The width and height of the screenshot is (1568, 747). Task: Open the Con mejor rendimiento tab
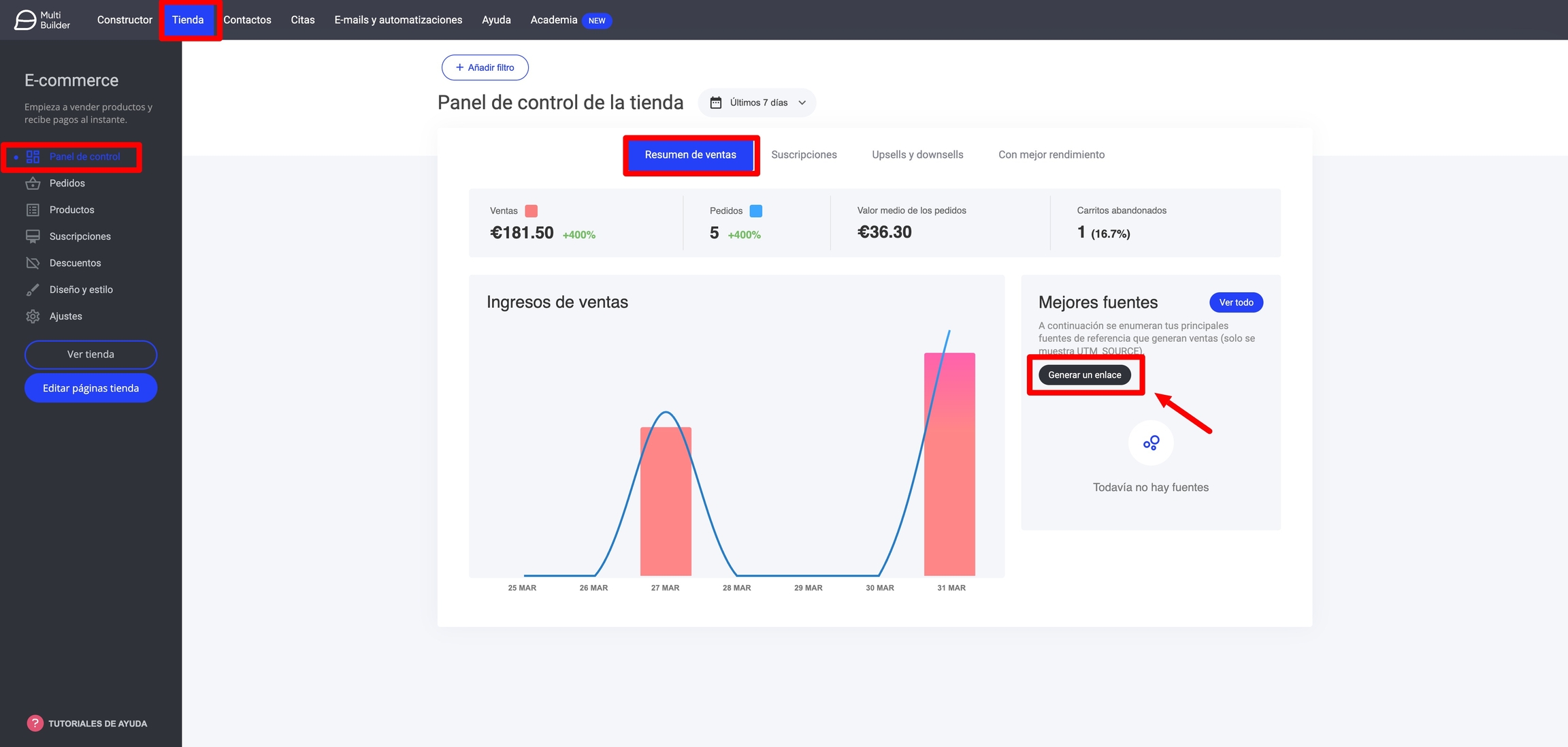(1051, 155)
